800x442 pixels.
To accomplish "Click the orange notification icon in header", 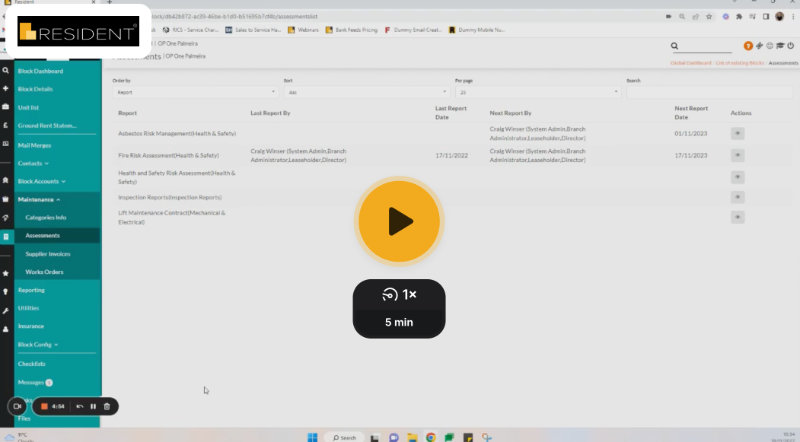I will (x=749, y=46).
